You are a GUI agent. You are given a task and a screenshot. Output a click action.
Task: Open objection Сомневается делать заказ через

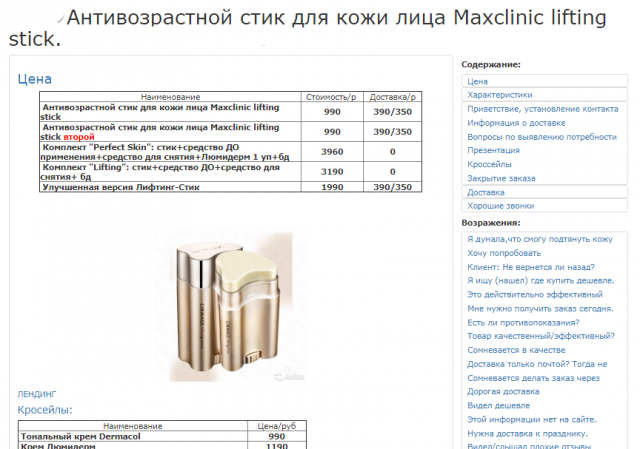coord(533,378)
